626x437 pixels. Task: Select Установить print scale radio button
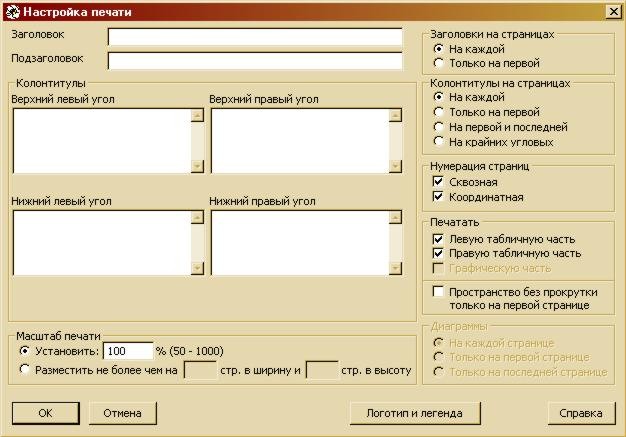(24, 351)
